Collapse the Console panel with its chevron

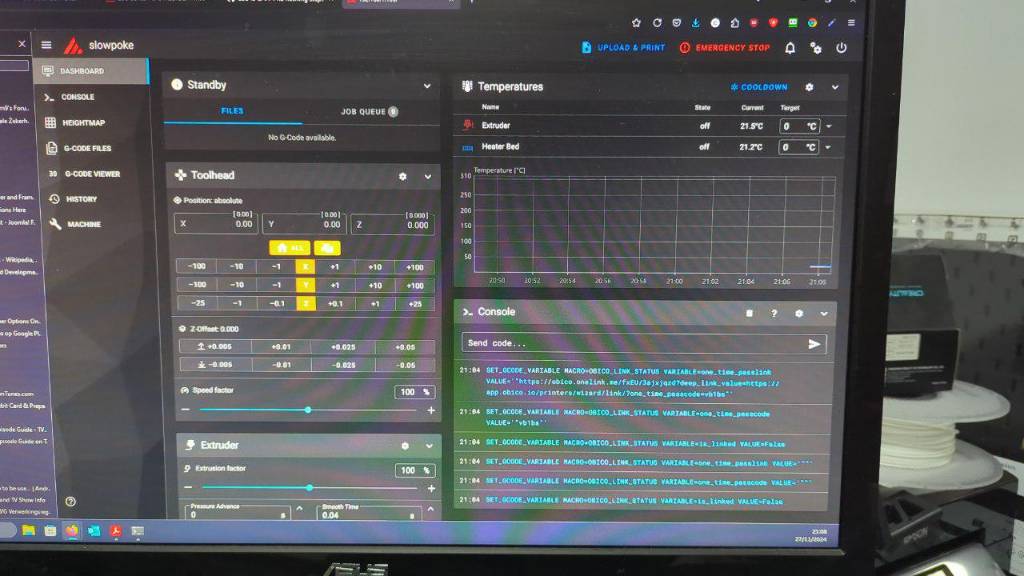pyautogui.click(x=824, y=313)
